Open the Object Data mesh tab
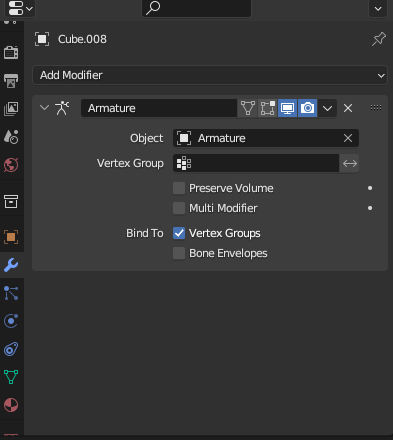The height and width of the screenshot is (440, 393). click(x=11, y=377)
